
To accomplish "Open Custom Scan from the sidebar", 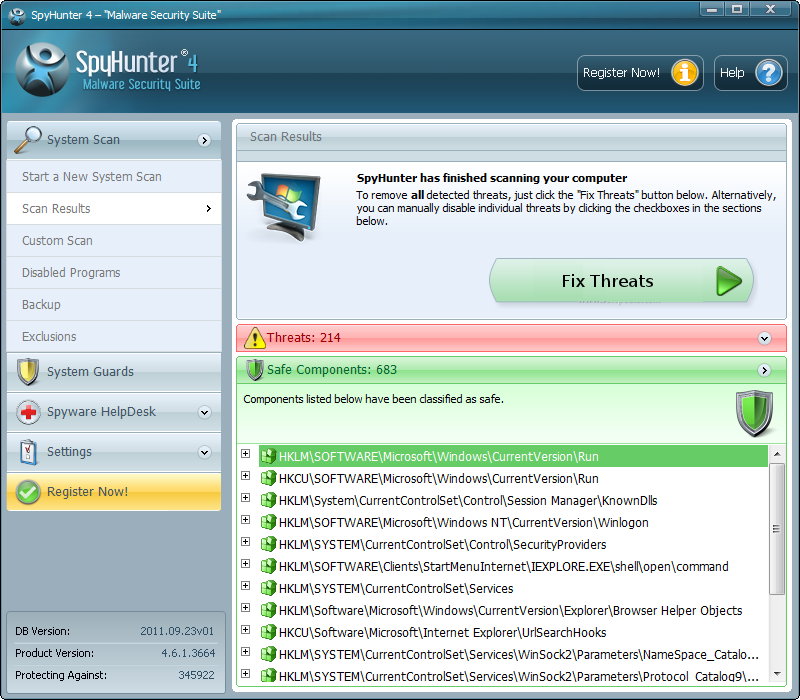I will tap(114, 241).
